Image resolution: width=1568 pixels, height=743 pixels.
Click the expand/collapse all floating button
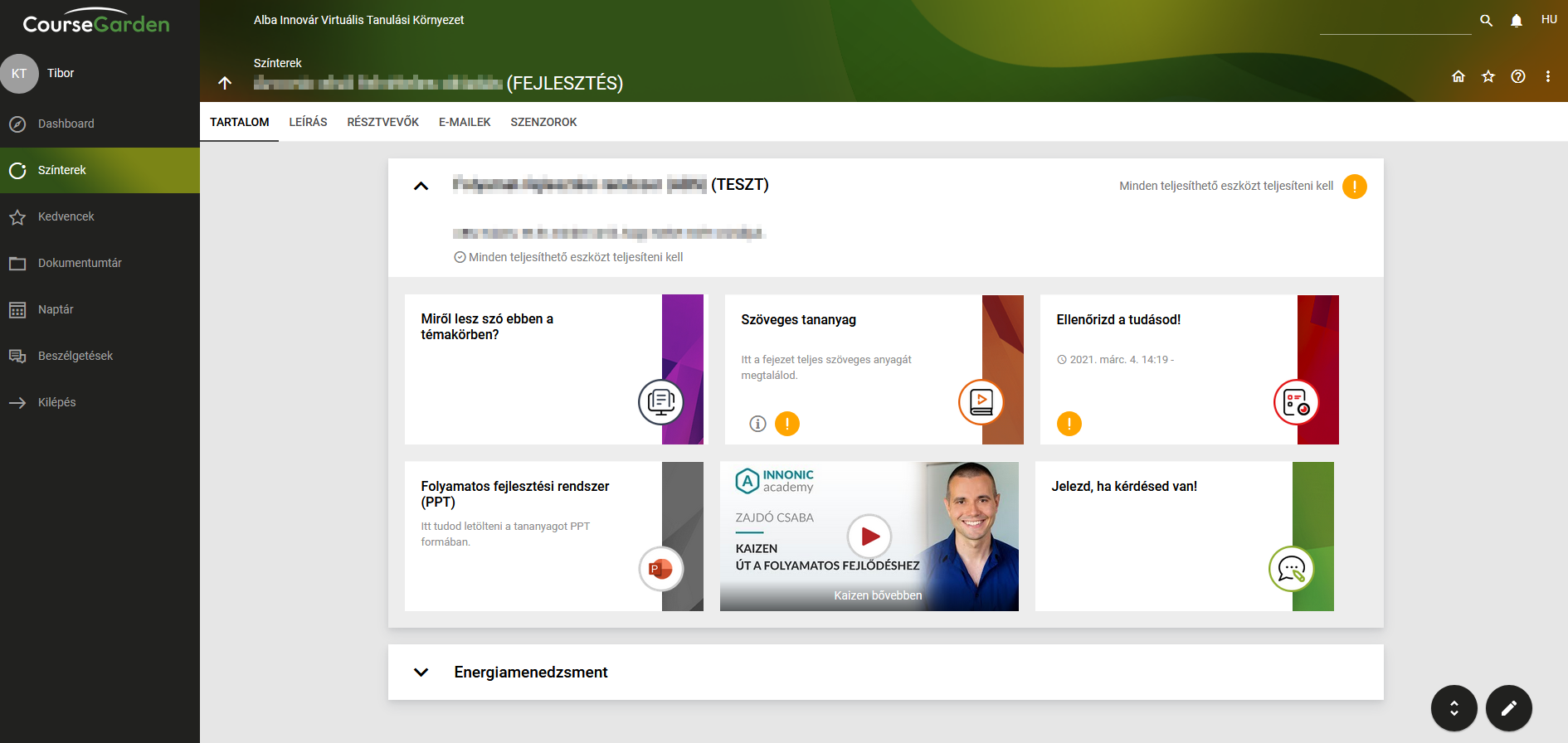[x=1454, y=708]
